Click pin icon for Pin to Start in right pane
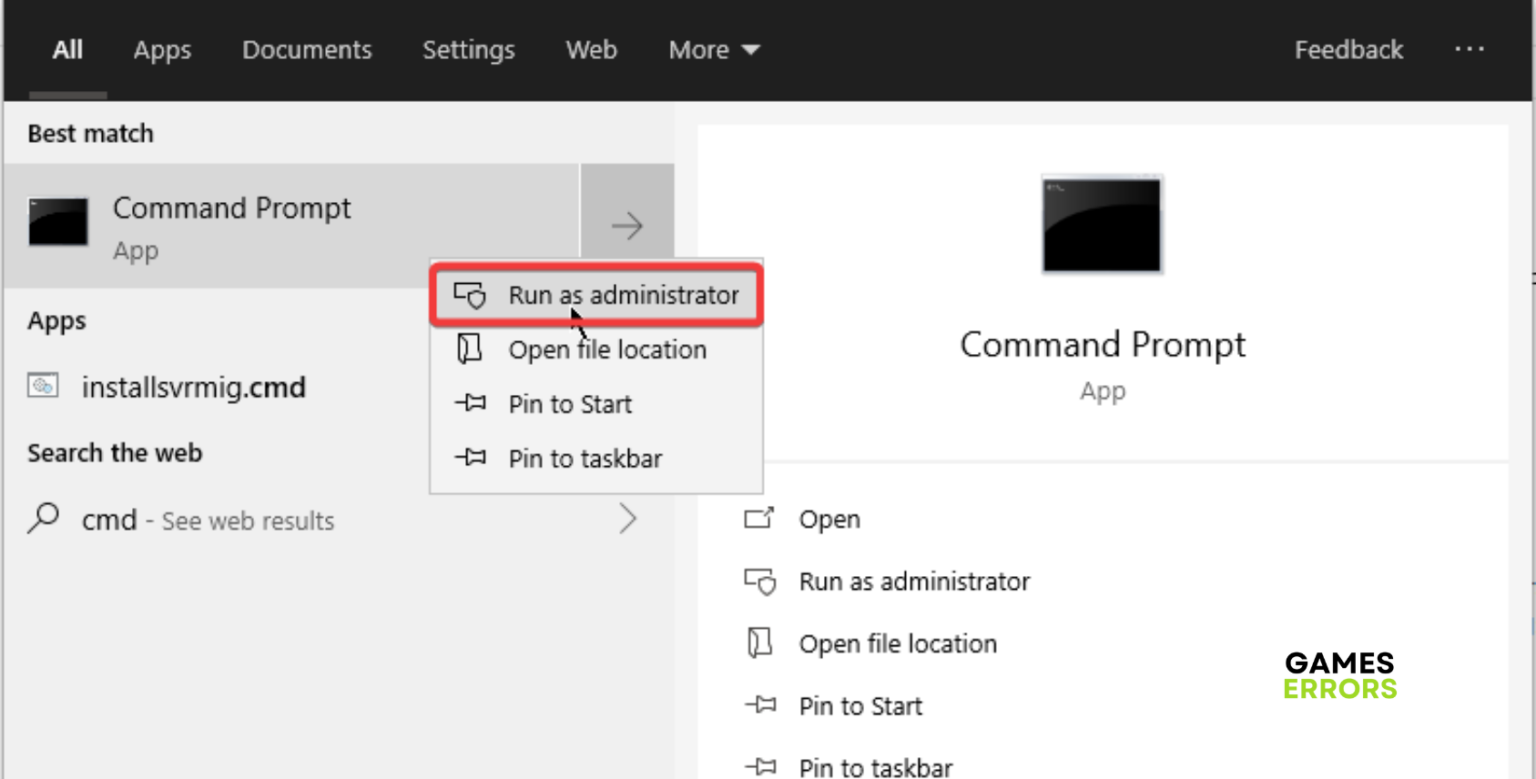This screenshot has width=1536, height=779. [760, 706]
